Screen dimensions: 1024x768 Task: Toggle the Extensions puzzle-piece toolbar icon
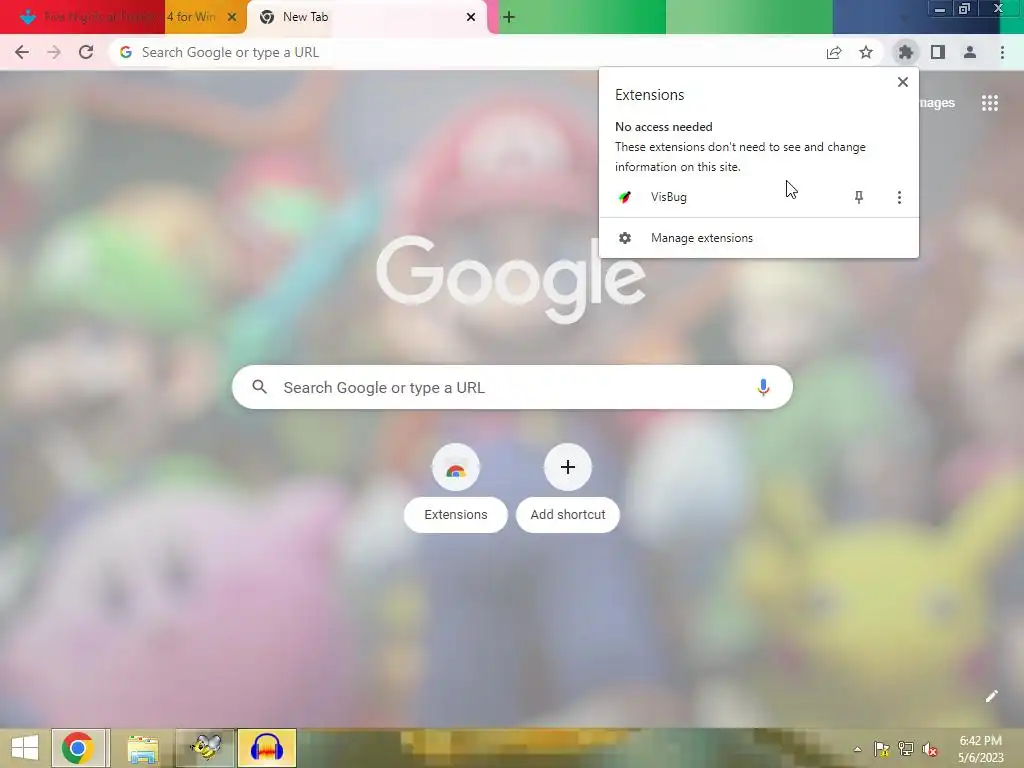pyautogui.click(x=906, y=52)
